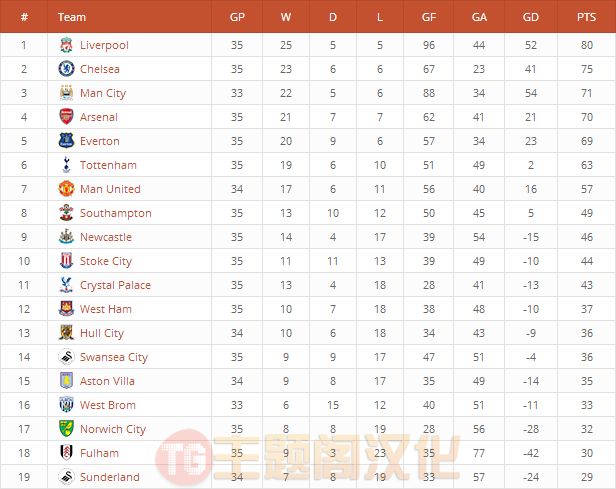Open the Newcastle team page link
The height and width of the screenshot is (489, 616).
click(x=106, y=237)
